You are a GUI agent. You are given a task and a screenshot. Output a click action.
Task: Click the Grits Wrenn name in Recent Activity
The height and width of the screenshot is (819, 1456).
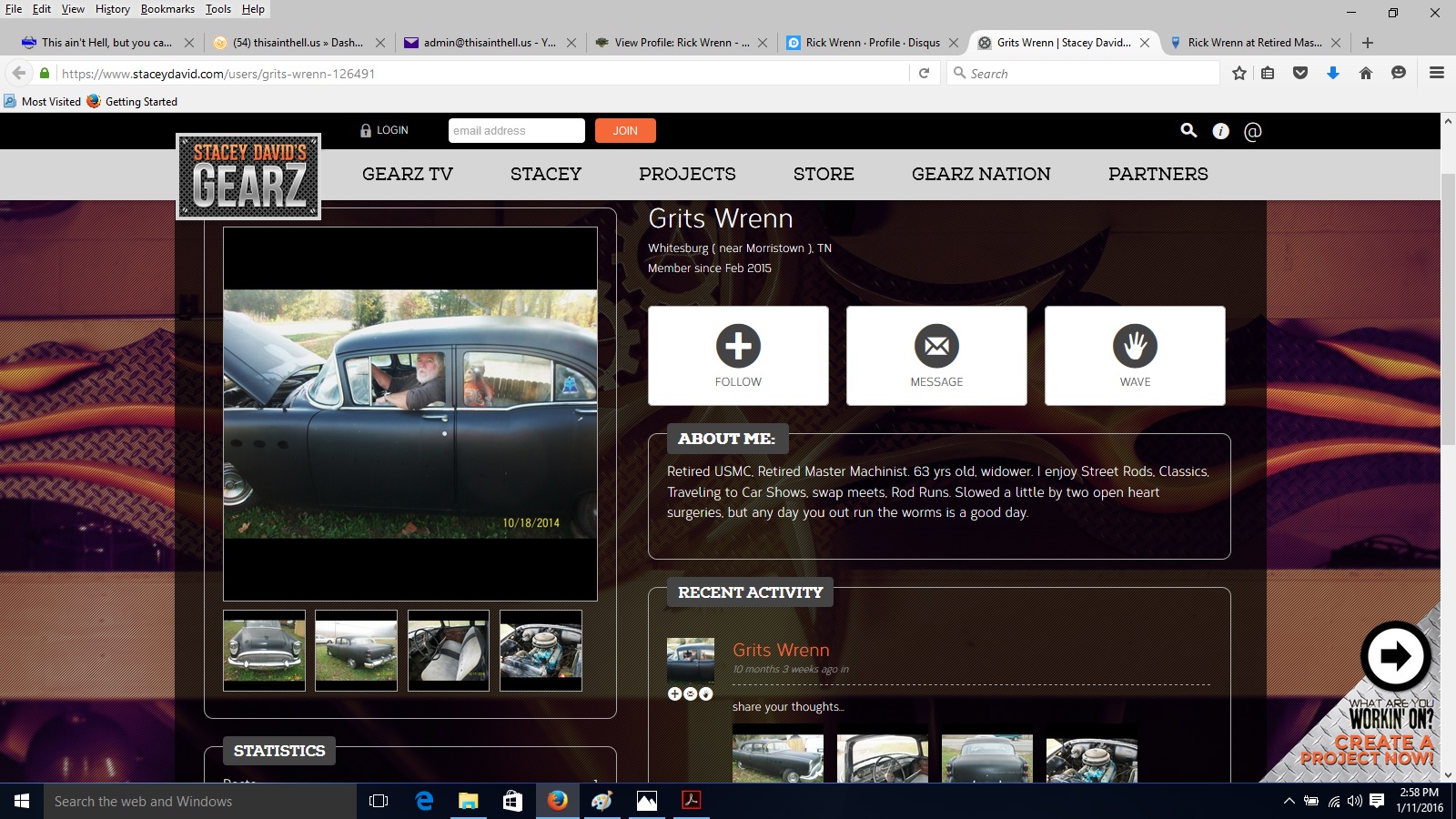coord(781,650)
